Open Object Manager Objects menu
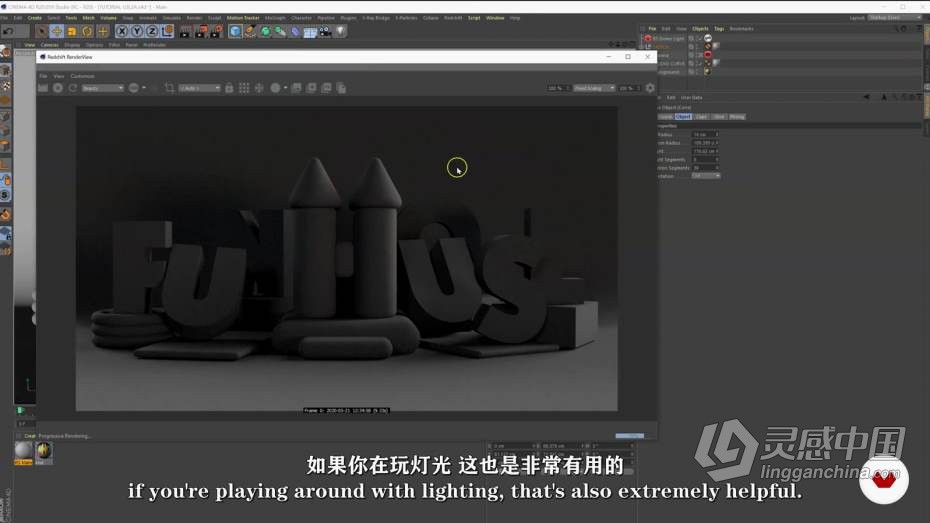 click(700, 28)
